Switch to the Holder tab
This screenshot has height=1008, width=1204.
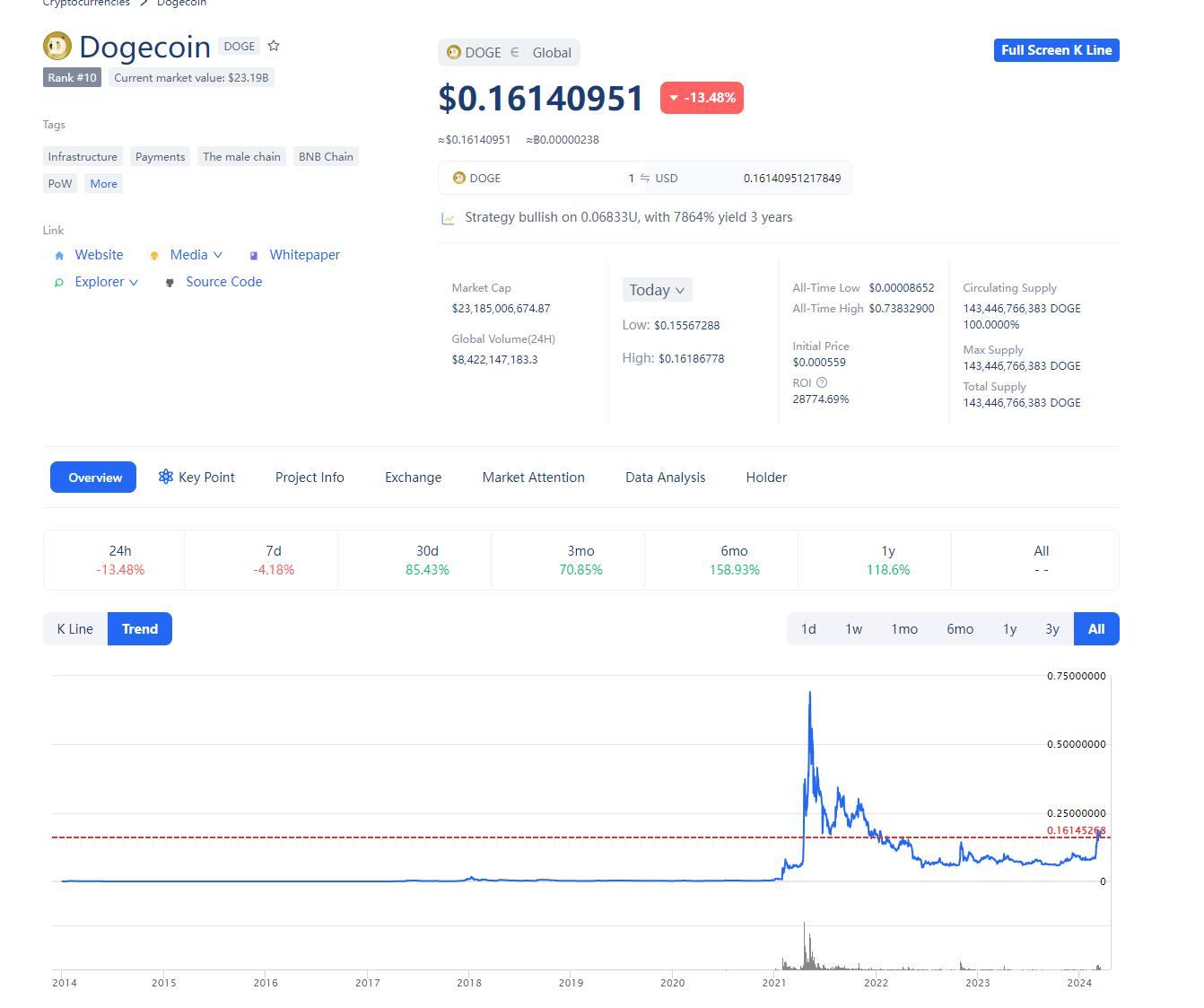click(766, 478)
